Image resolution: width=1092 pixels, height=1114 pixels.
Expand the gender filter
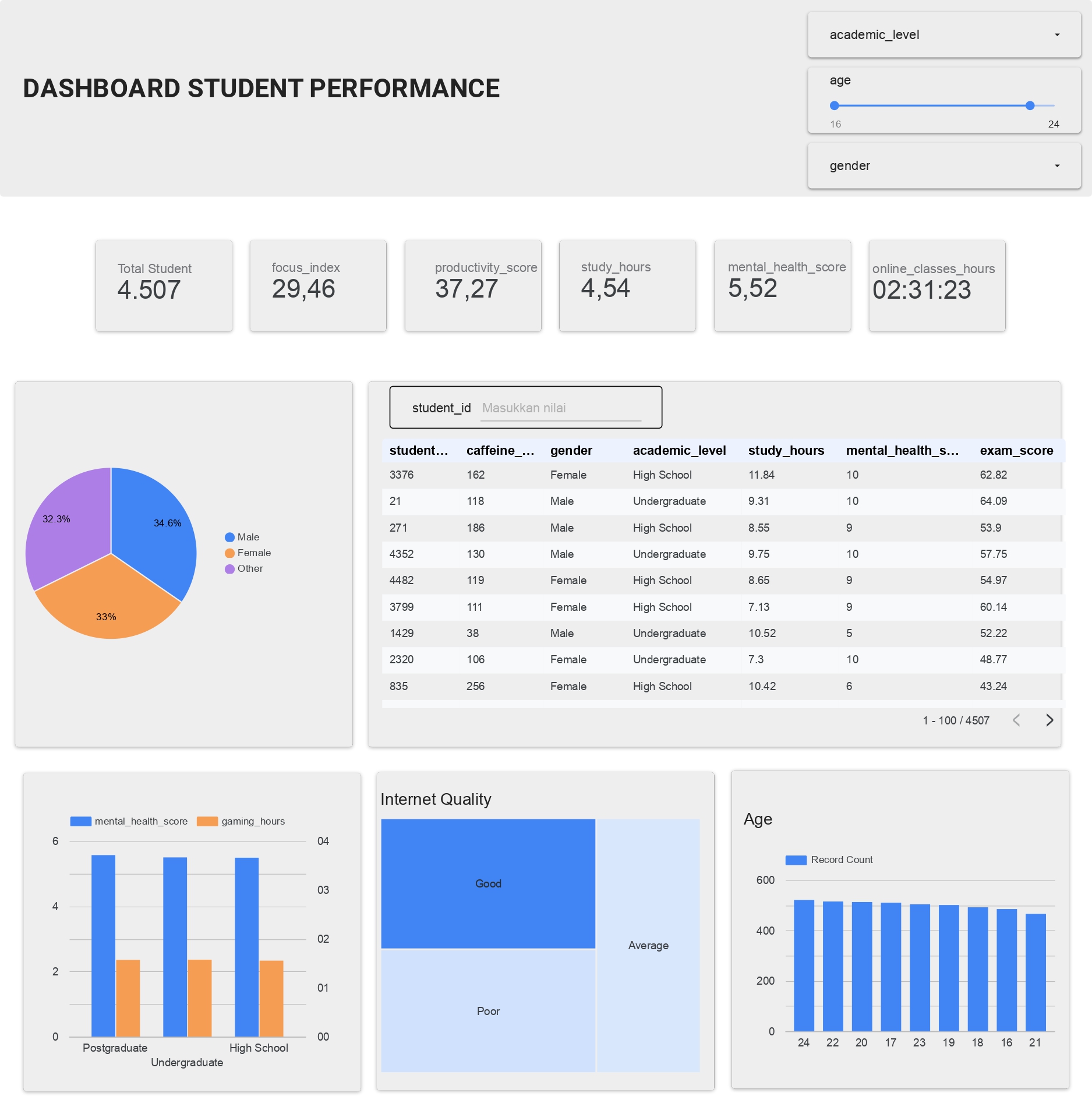click(943, 166)
